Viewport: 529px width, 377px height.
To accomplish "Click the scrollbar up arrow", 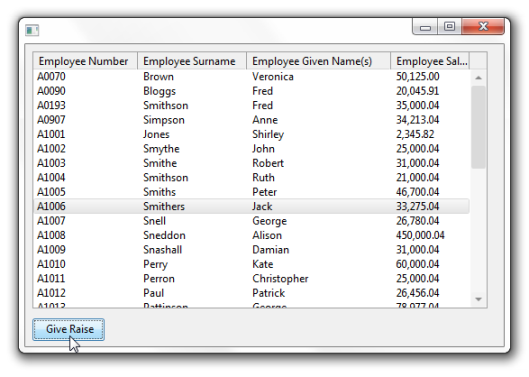I will [x=478, y=78].
